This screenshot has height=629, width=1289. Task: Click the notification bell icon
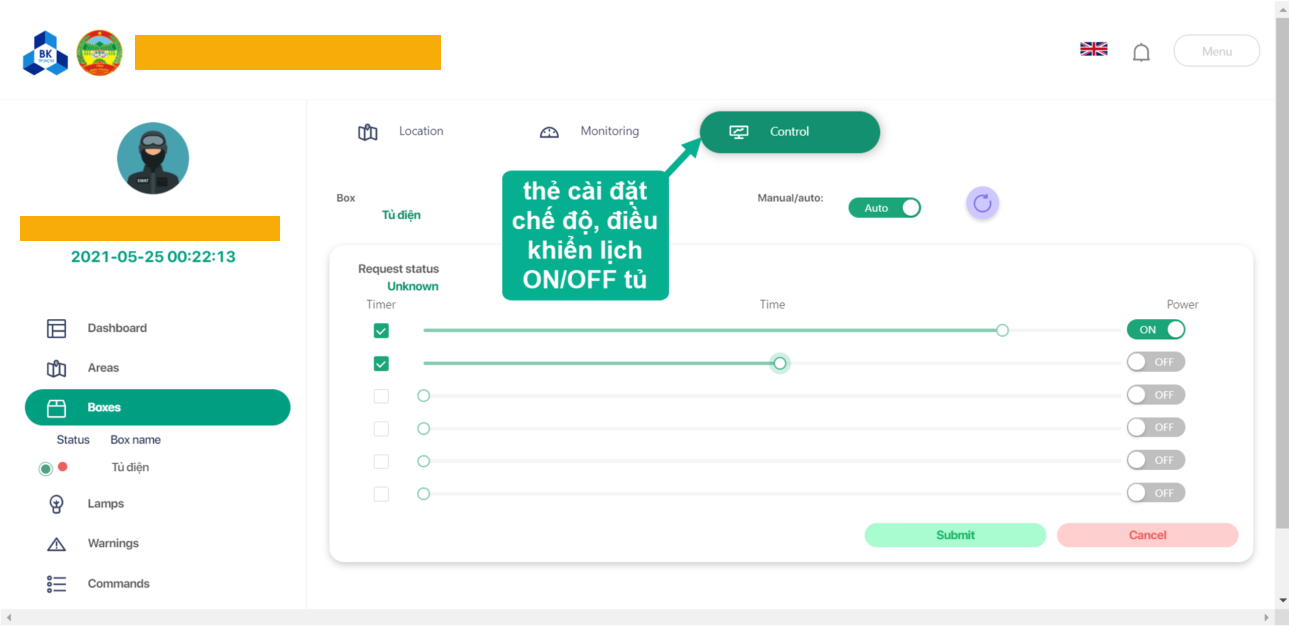click(x=1141, y=53)
